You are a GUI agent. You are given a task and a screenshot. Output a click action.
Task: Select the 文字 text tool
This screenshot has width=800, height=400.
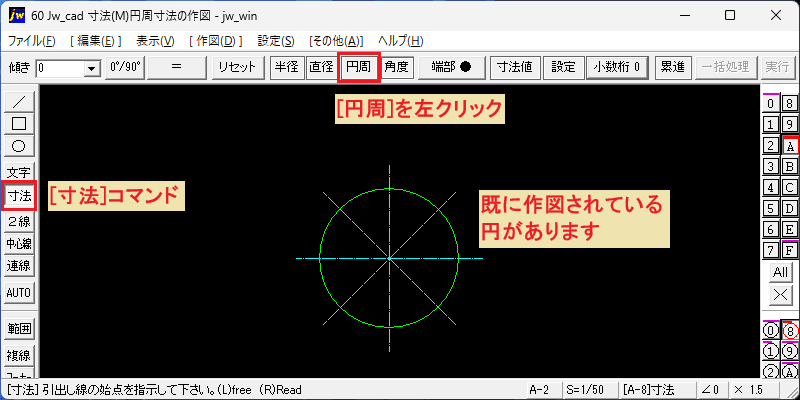(x=19, y=173)
